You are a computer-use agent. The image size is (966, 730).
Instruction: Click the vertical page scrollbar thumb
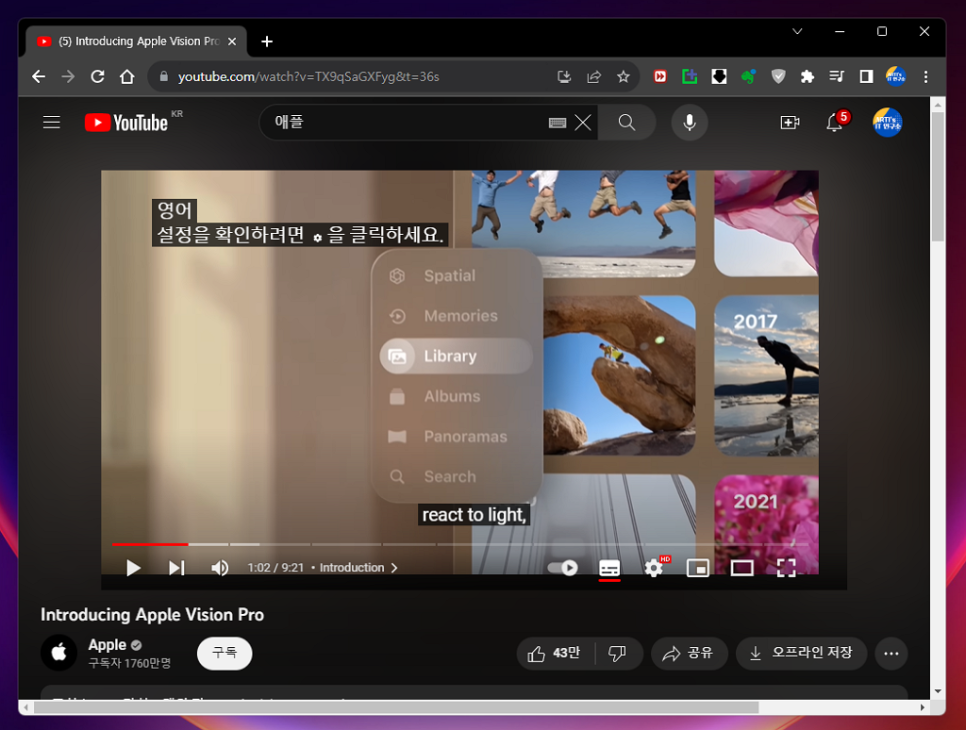tap(938, 177)
